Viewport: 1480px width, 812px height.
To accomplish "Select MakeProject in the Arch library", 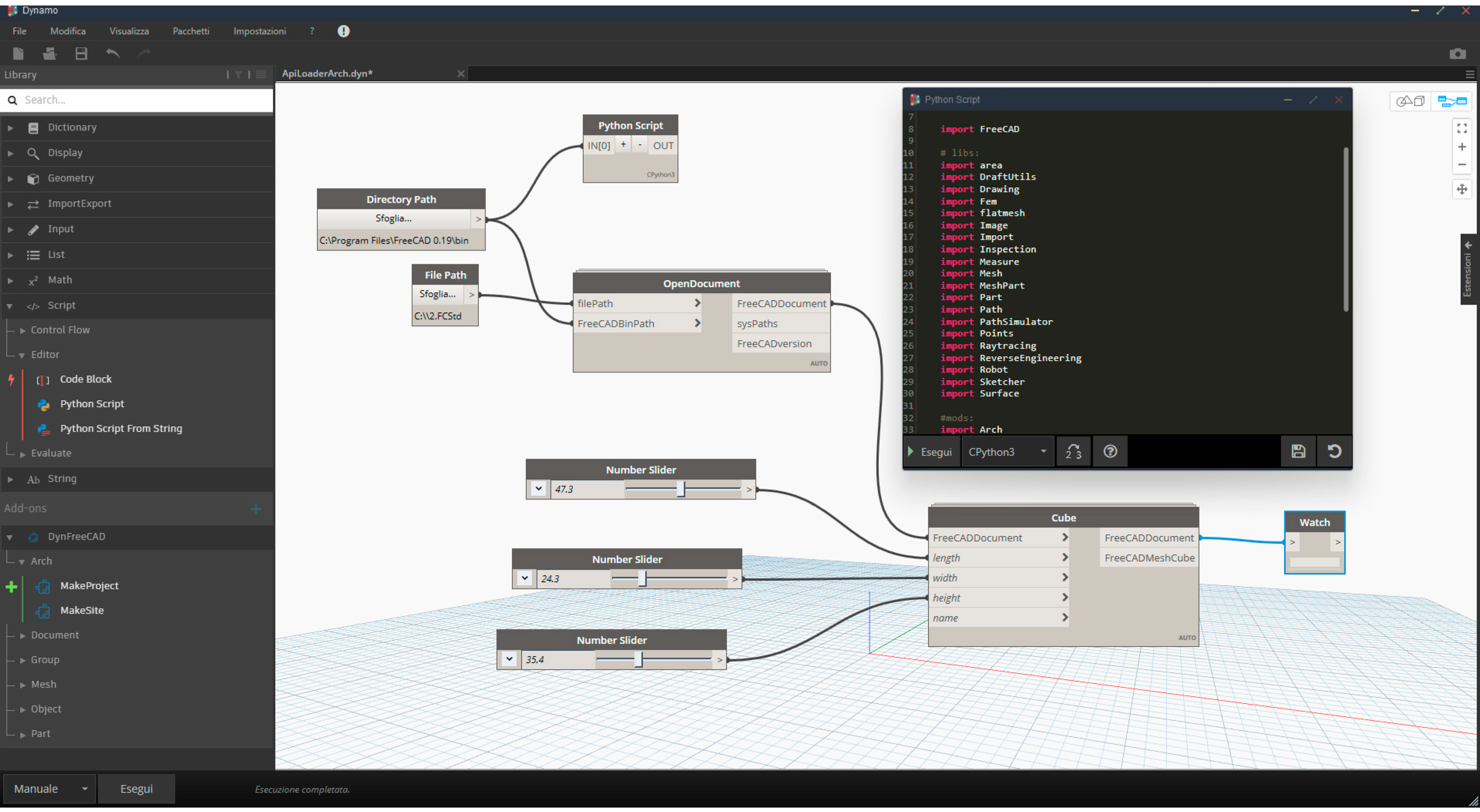I will tap(89, 586).
